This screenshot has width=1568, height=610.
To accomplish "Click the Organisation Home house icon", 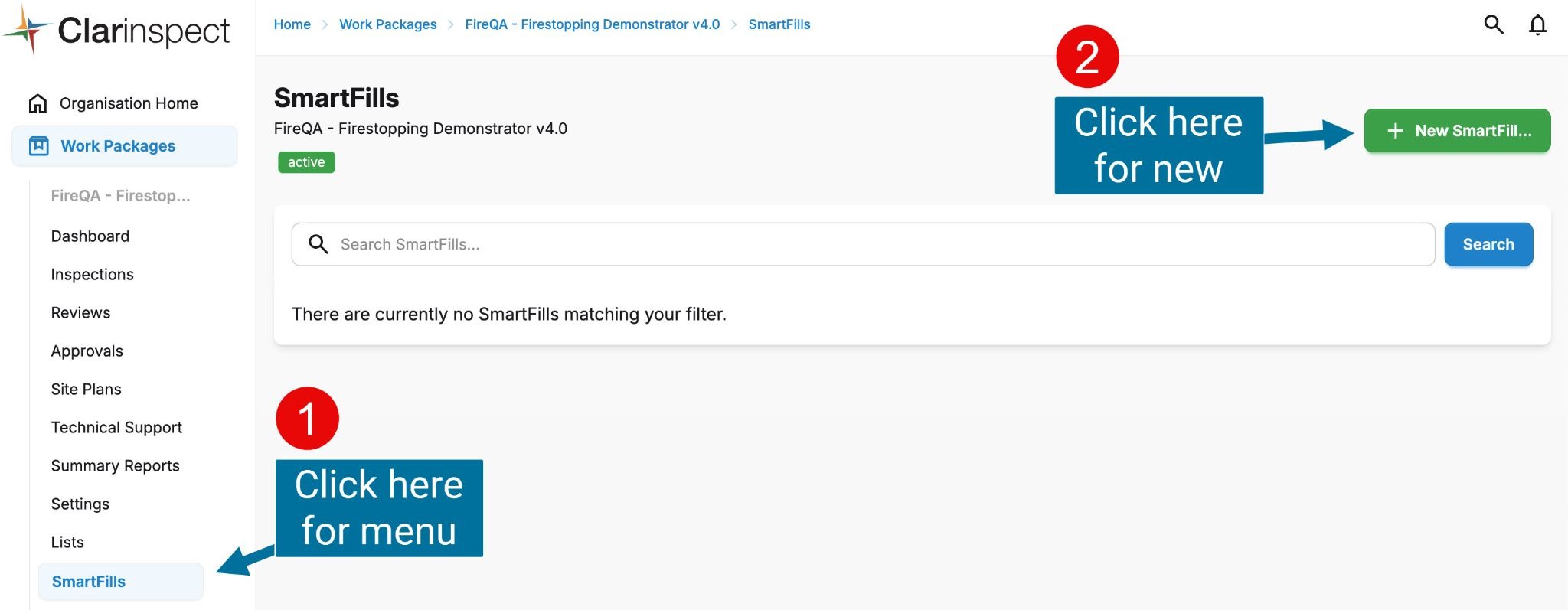I will tap(38, 103).
